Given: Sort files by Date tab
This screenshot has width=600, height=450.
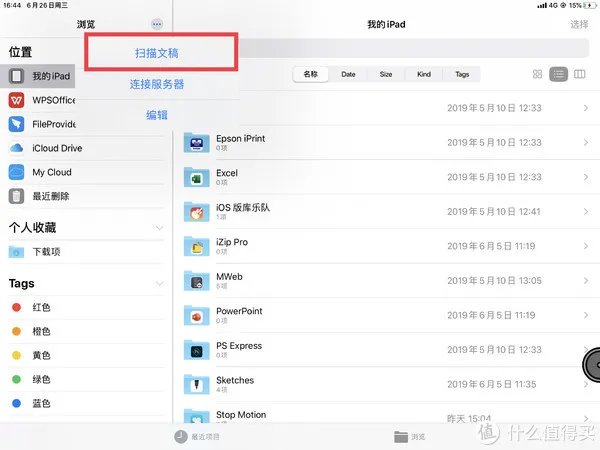Looking at the screenshot, I should click(x=348, y=74).
